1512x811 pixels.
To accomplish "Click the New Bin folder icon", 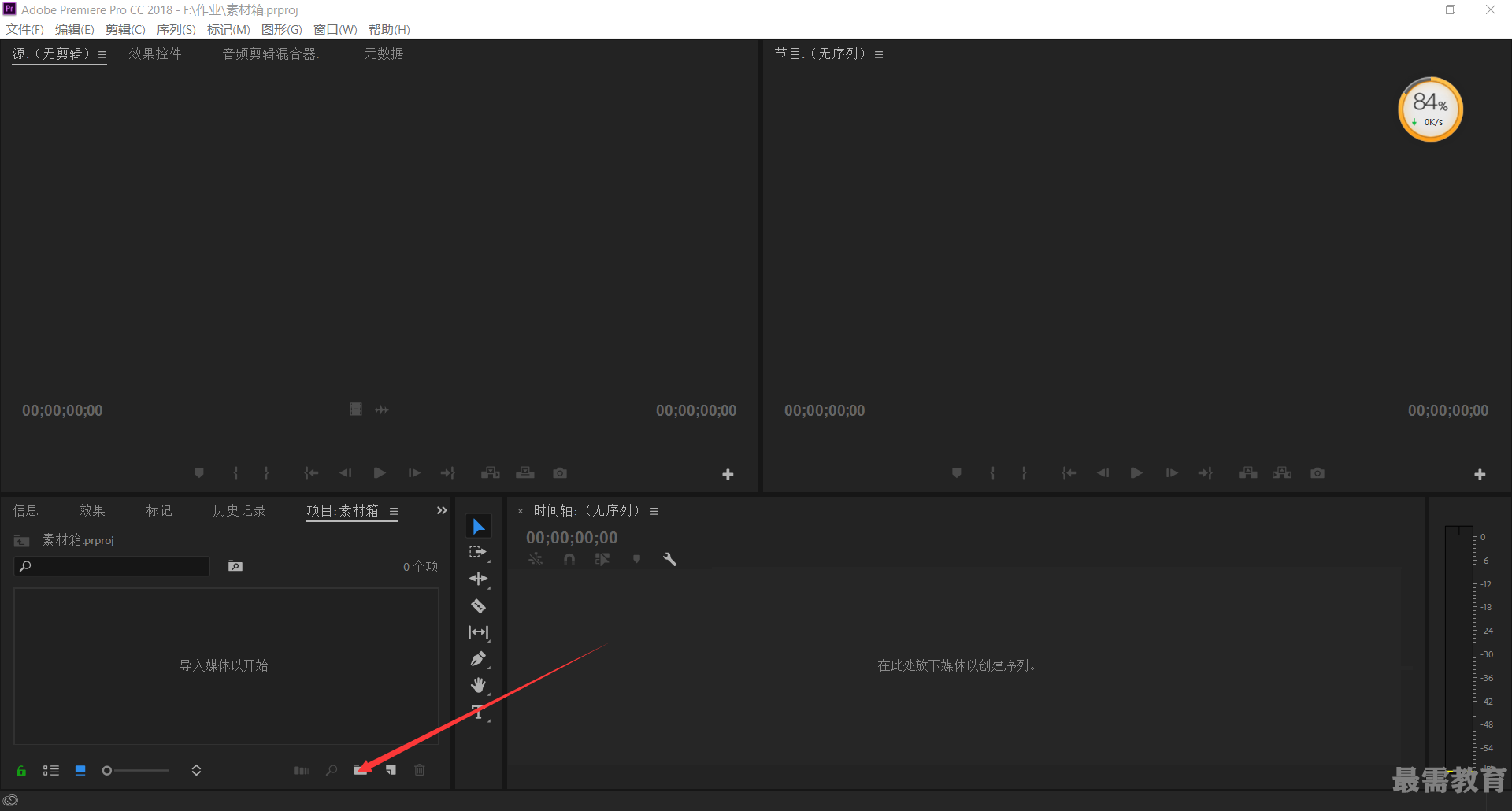I will [361, 770].
